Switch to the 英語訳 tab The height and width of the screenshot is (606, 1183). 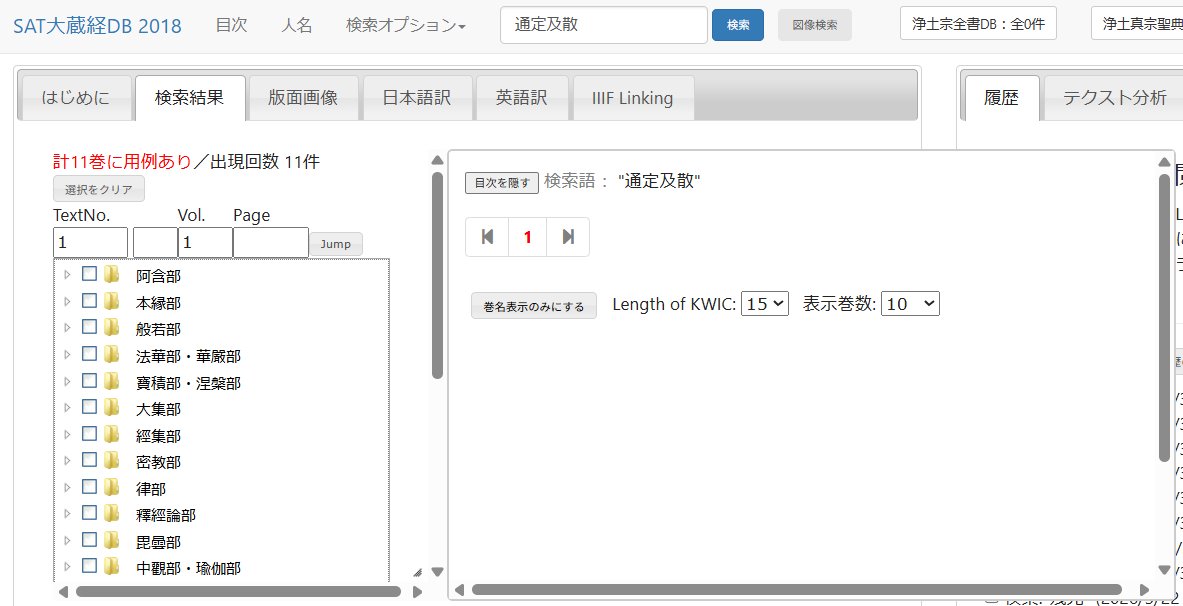point(521,96)
